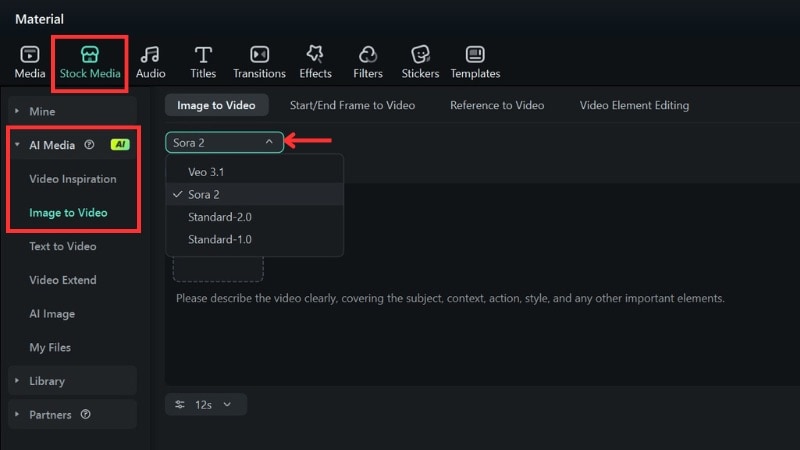
Task: Open the Titles T icon
Action: [x=203, y=54]
